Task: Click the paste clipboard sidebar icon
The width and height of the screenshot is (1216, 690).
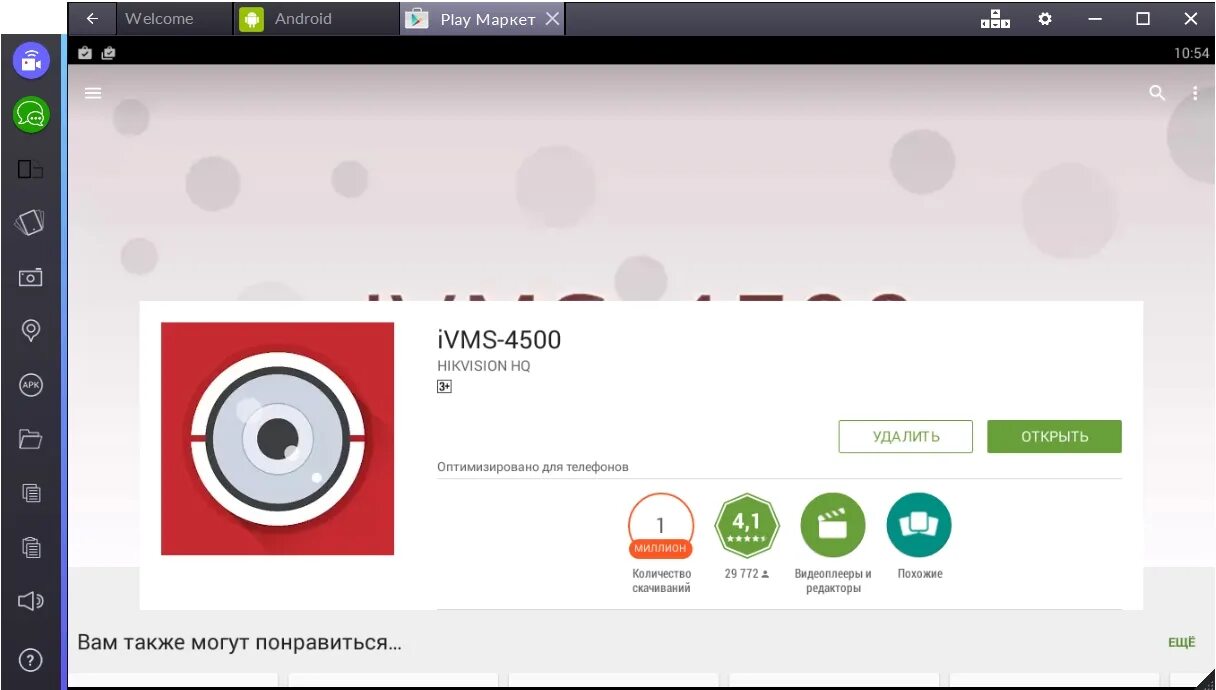Action: (x=31, y=547)
